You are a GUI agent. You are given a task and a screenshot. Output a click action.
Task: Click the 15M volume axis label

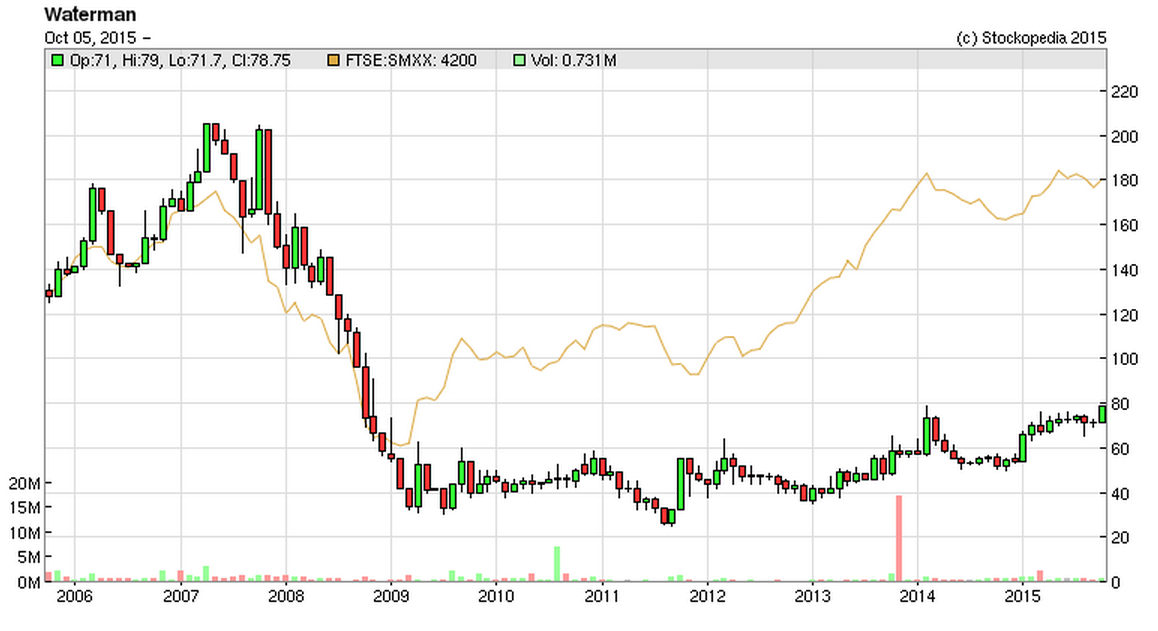point(24,508)
